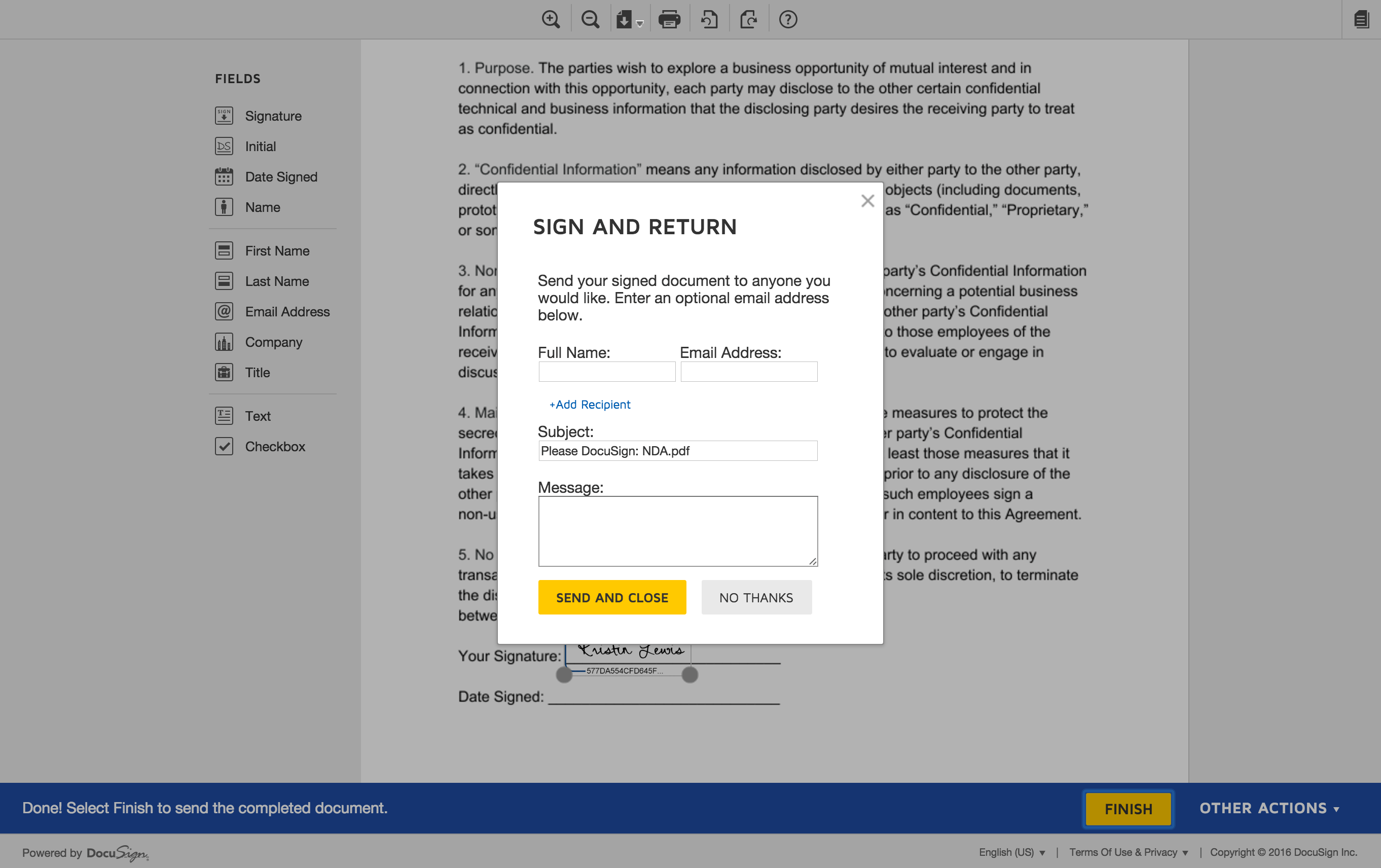Select the Checkbox field in sidebar
The height and width of the screenshot is (868, 1381).
274,446
